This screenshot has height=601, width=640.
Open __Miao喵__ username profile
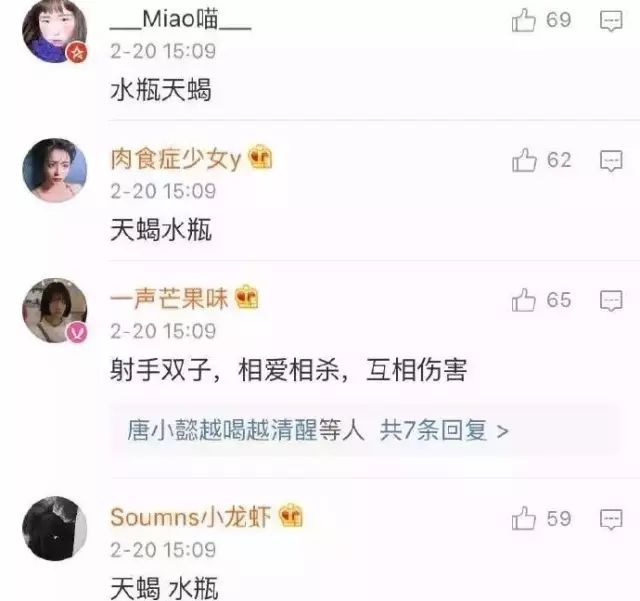180,20
